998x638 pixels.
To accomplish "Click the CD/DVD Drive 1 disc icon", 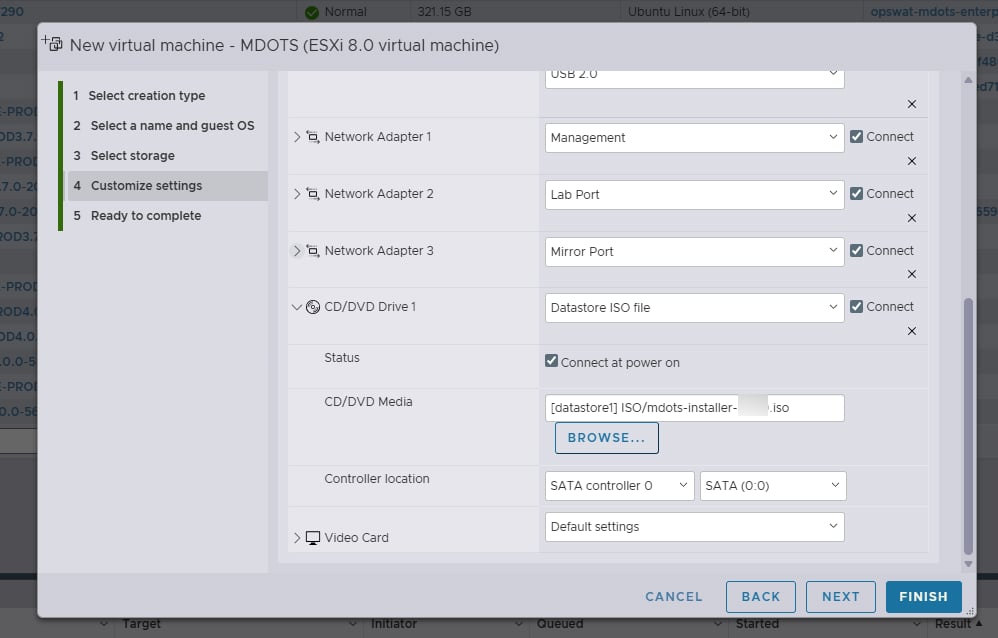I will pos(313,307).
